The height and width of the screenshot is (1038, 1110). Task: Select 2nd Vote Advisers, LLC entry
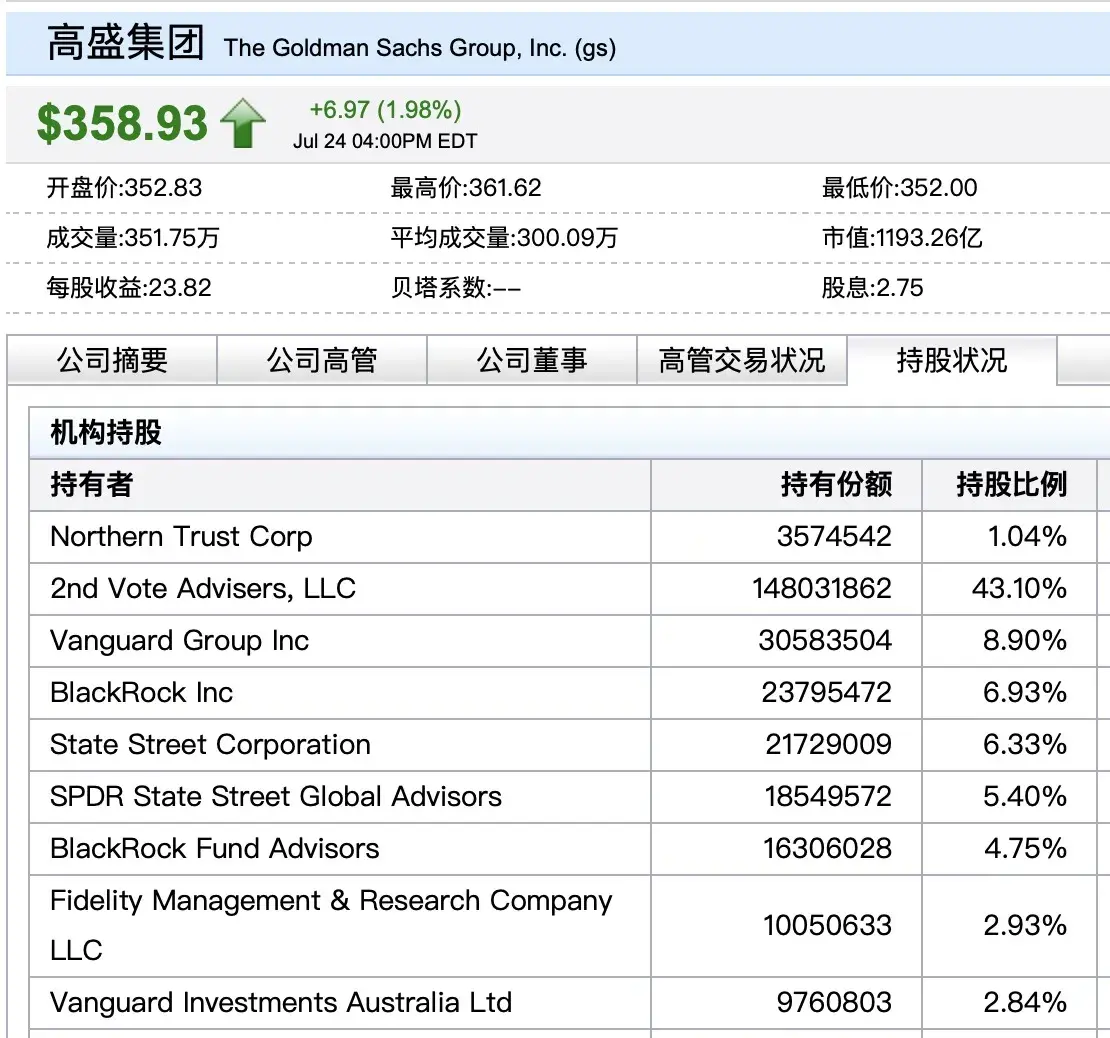(203, 588)
